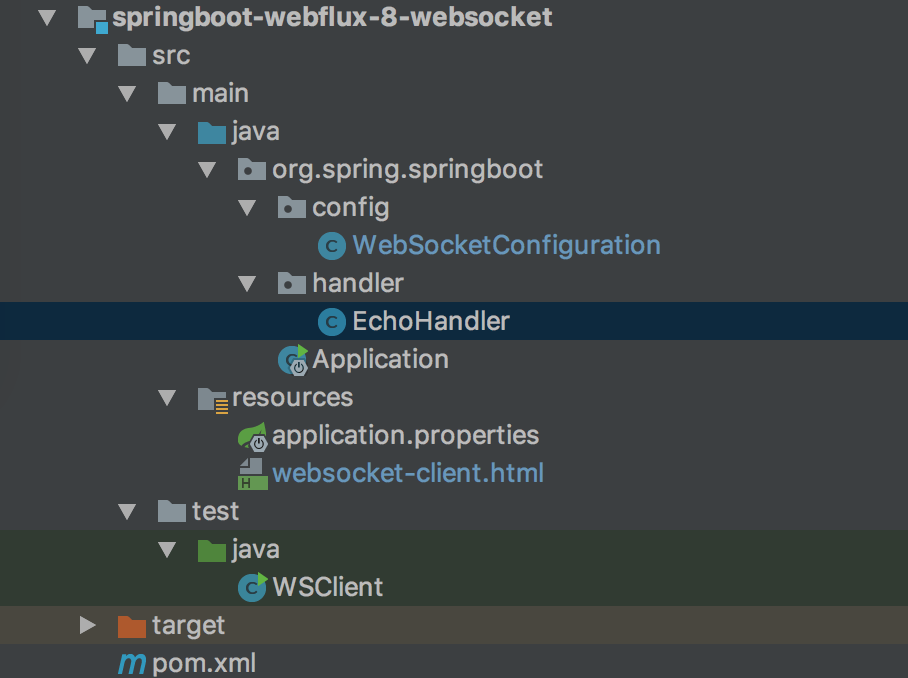Collapse the handler package arrow
The image size is (908, 678).
(247, 284)
